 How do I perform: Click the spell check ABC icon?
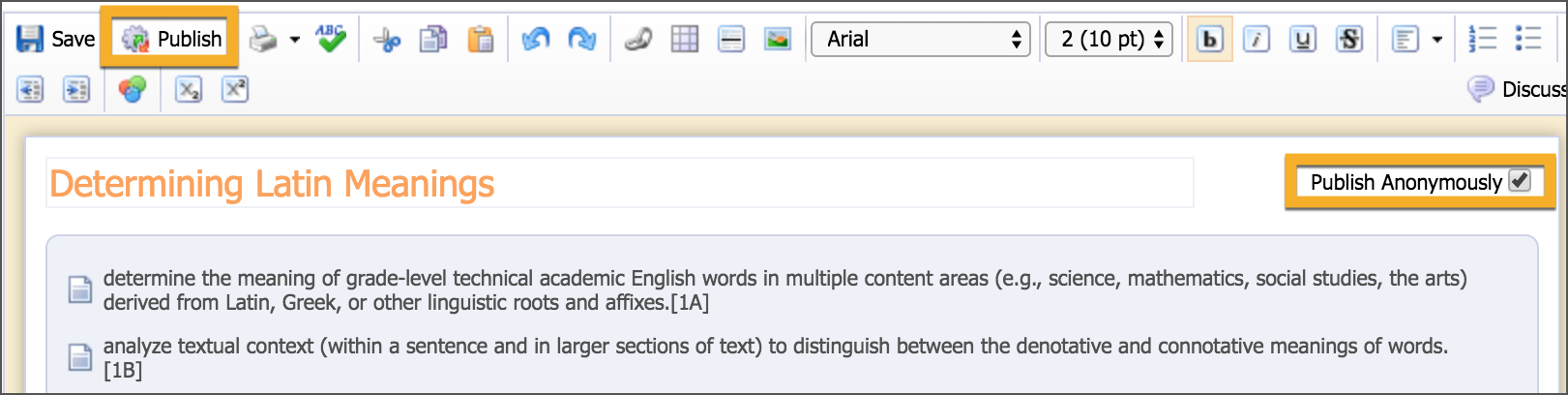(x=331, y=39)
